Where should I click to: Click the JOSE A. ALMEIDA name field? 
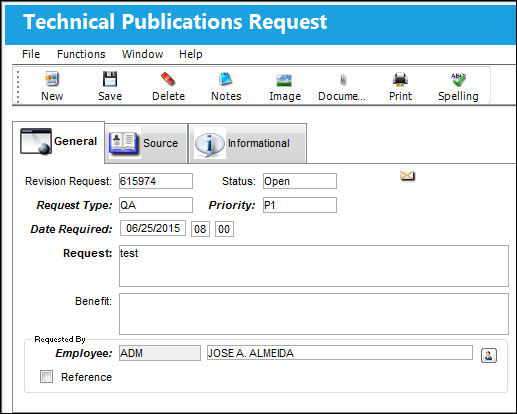pos(340,353)
